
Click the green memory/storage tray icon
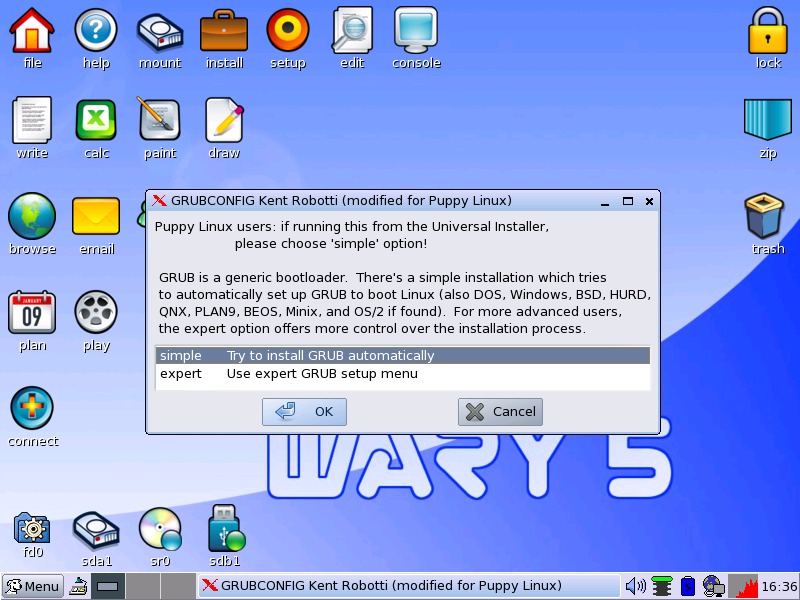tap(662, 586)
